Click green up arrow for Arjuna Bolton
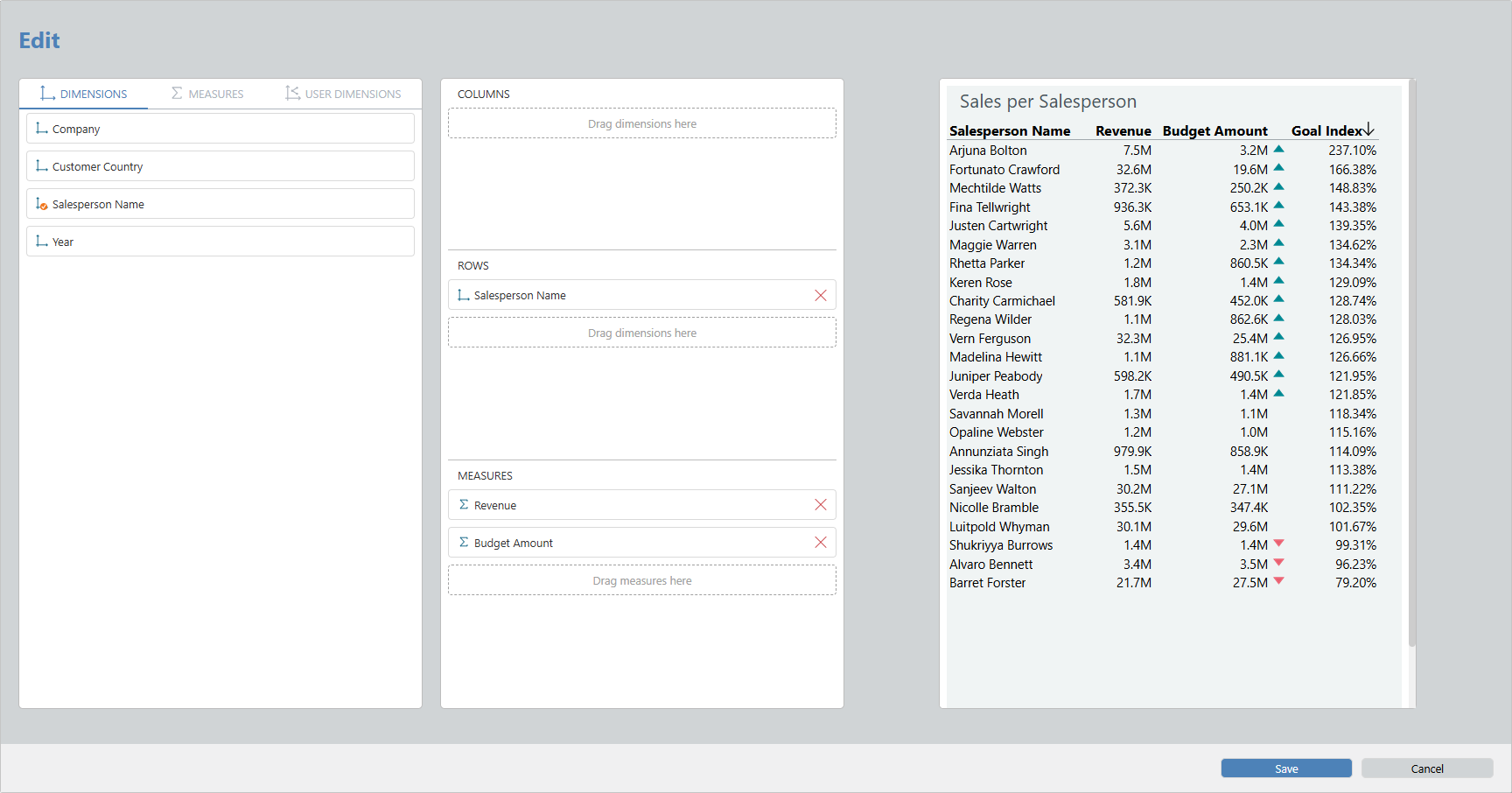 click(x=1278, y=150)
